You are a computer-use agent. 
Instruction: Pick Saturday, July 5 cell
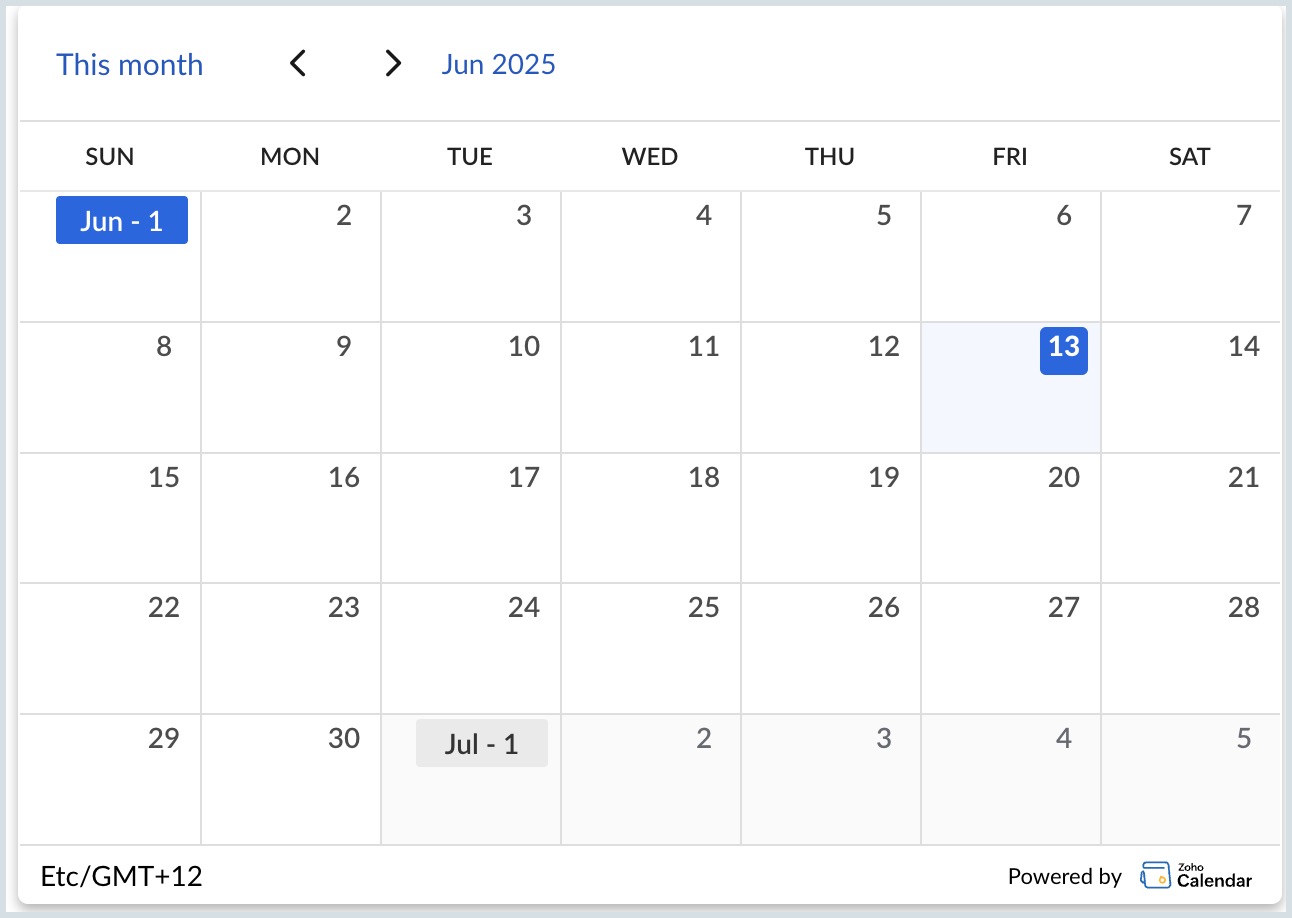(1190, 779)
